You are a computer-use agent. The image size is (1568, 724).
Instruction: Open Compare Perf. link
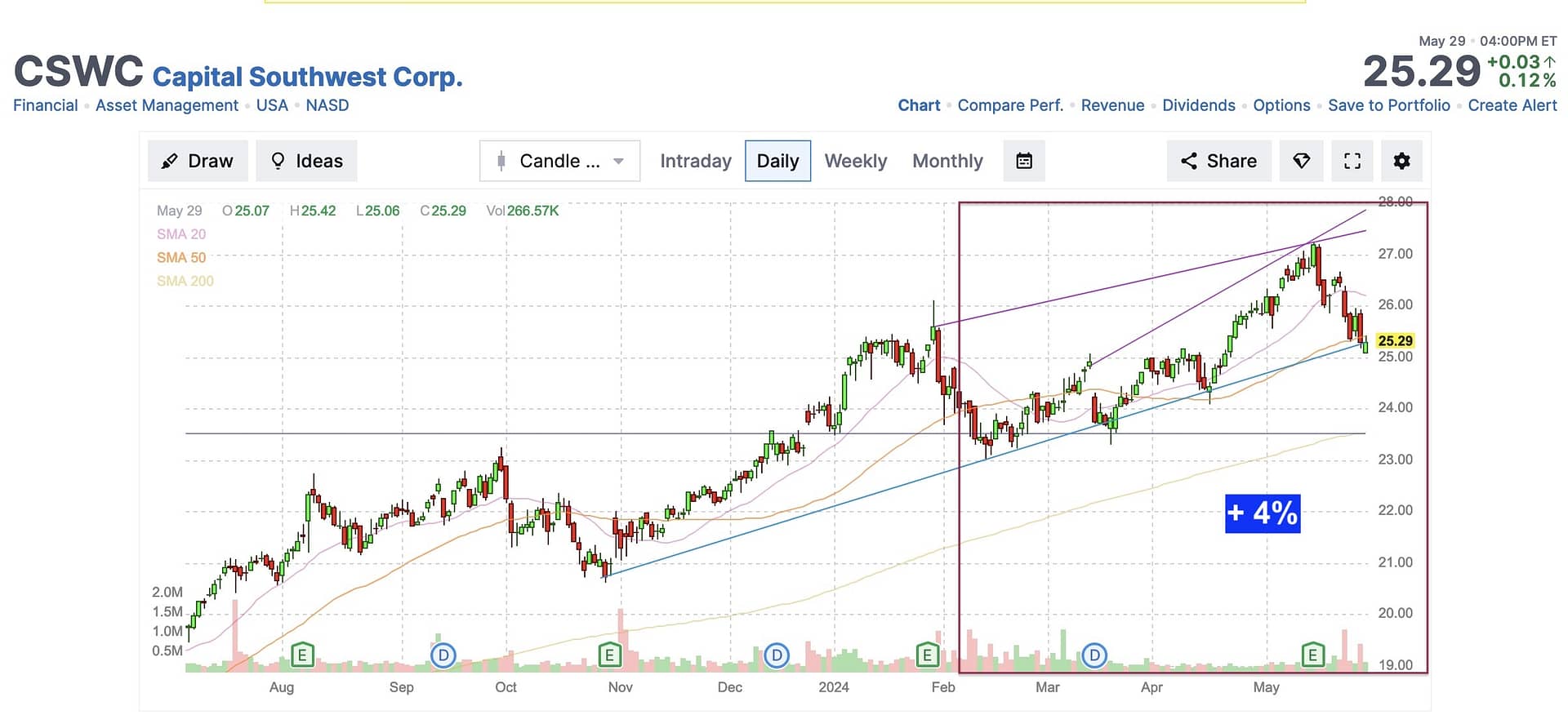1010,105
